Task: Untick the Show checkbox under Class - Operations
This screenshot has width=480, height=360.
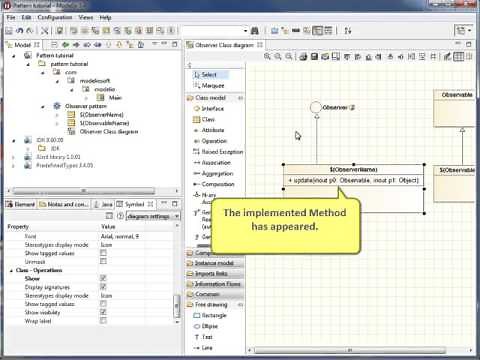Action: pos(103,278)
